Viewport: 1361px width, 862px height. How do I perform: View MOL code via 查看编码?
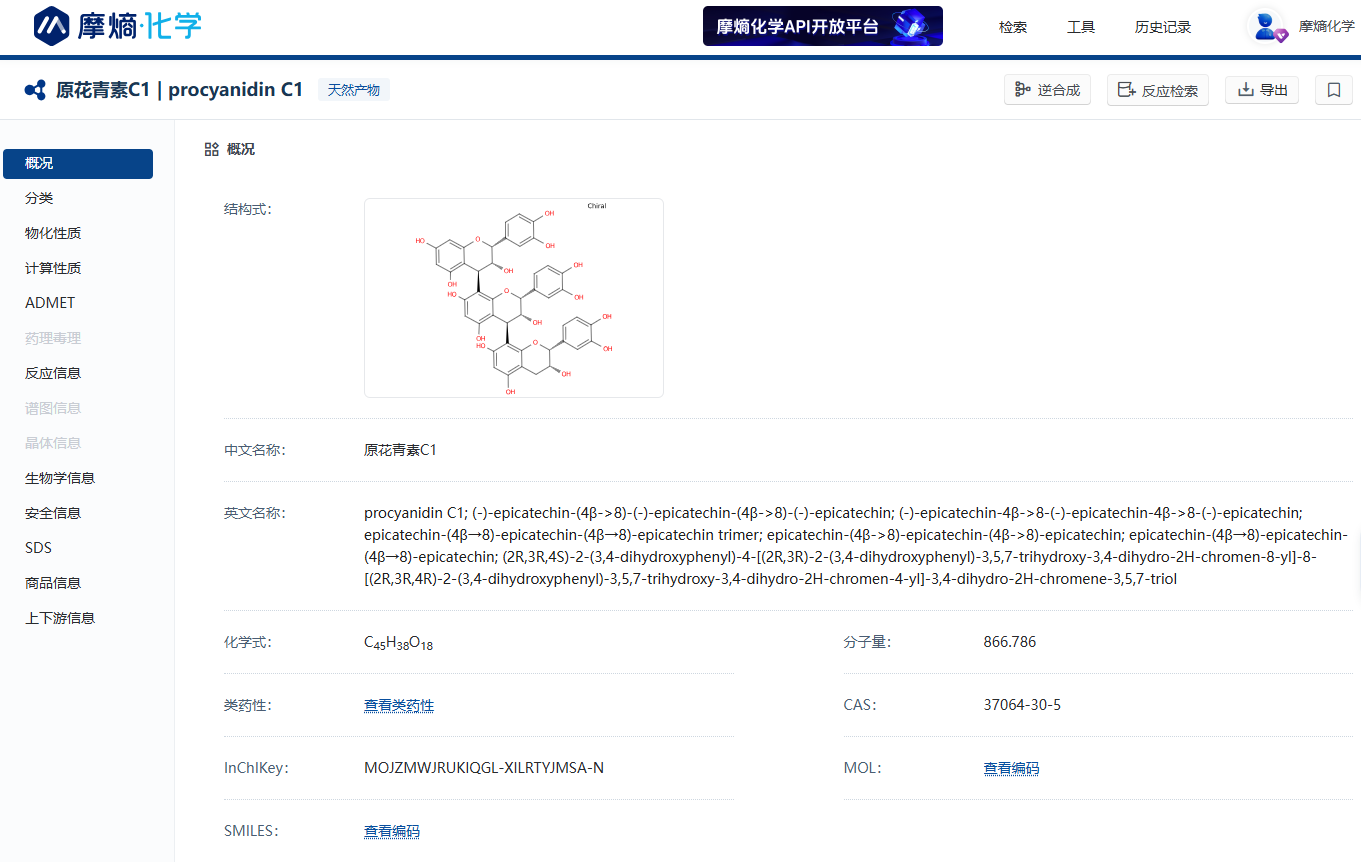pyautogui.click(x=1011, y=768)
